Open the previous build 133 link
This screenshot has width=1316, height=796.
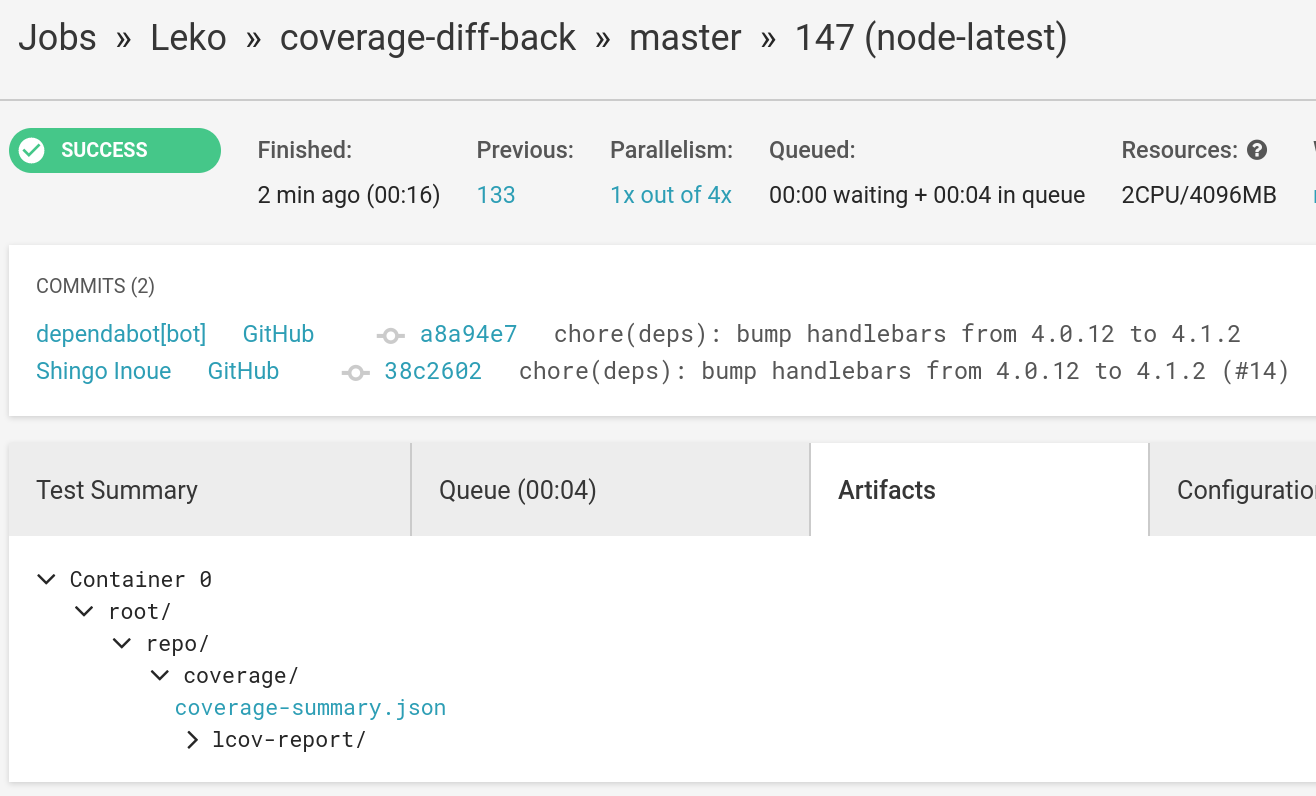pos(496,195)
